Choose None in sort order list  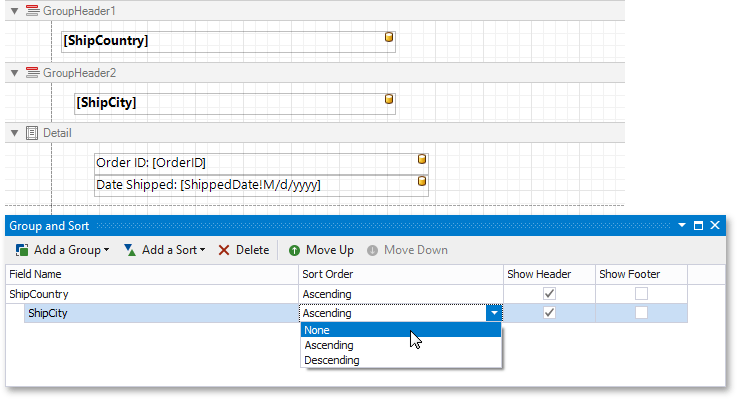tap(401, 330)
